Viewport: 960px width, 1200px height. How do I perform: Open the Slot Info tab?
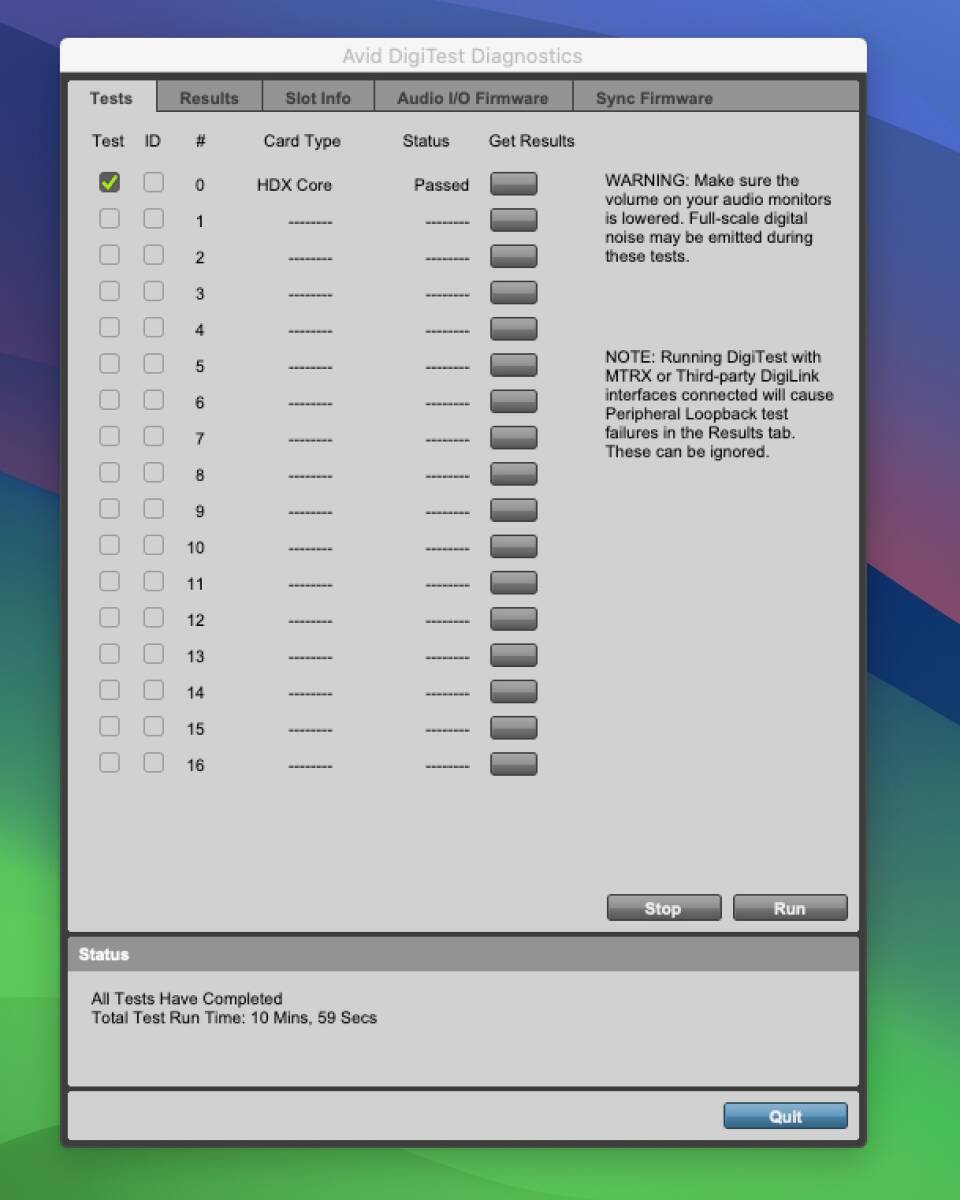point(318,98)
